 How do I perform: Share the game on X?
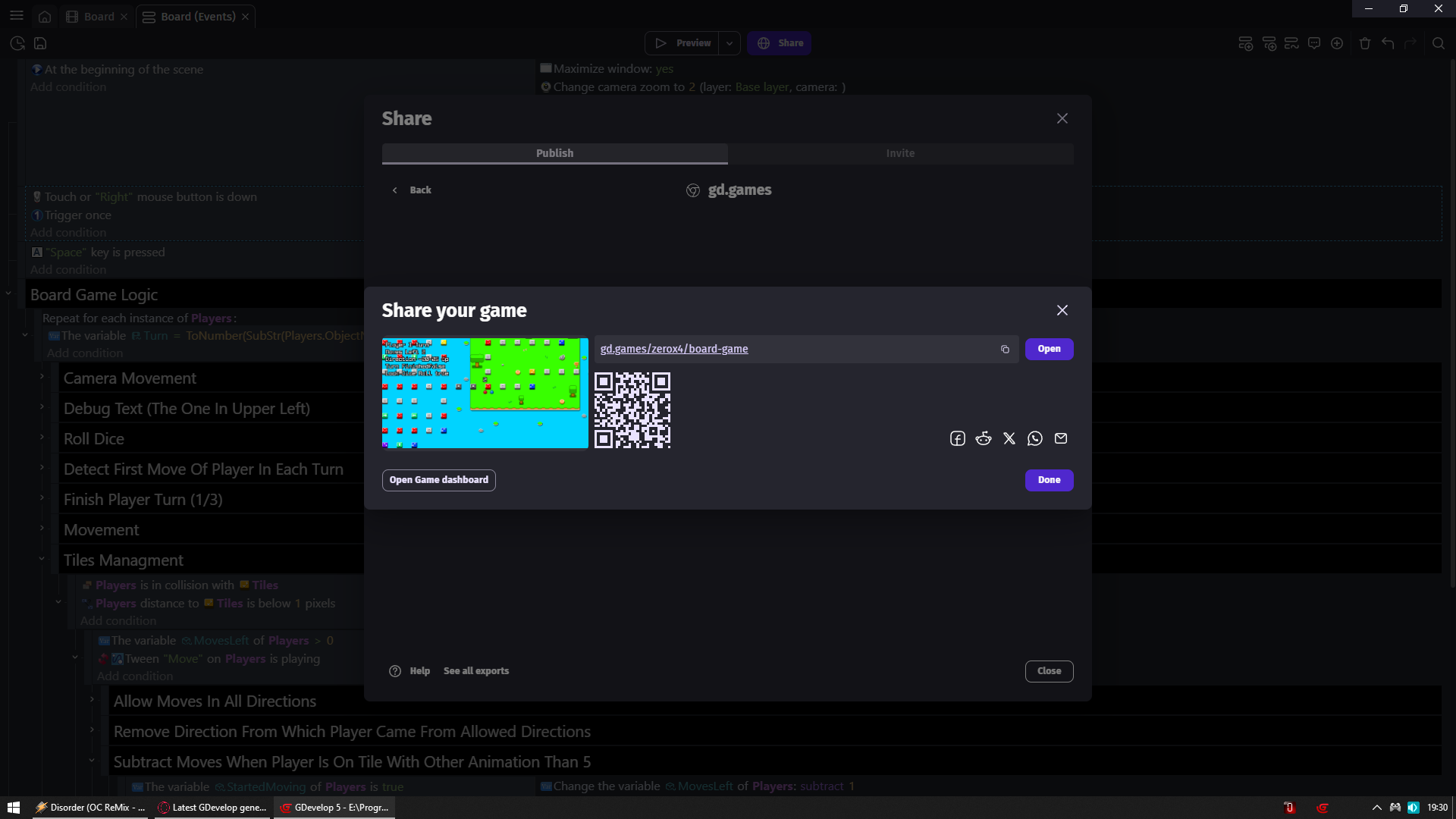pyautogui.click(x=1009, y=438)
